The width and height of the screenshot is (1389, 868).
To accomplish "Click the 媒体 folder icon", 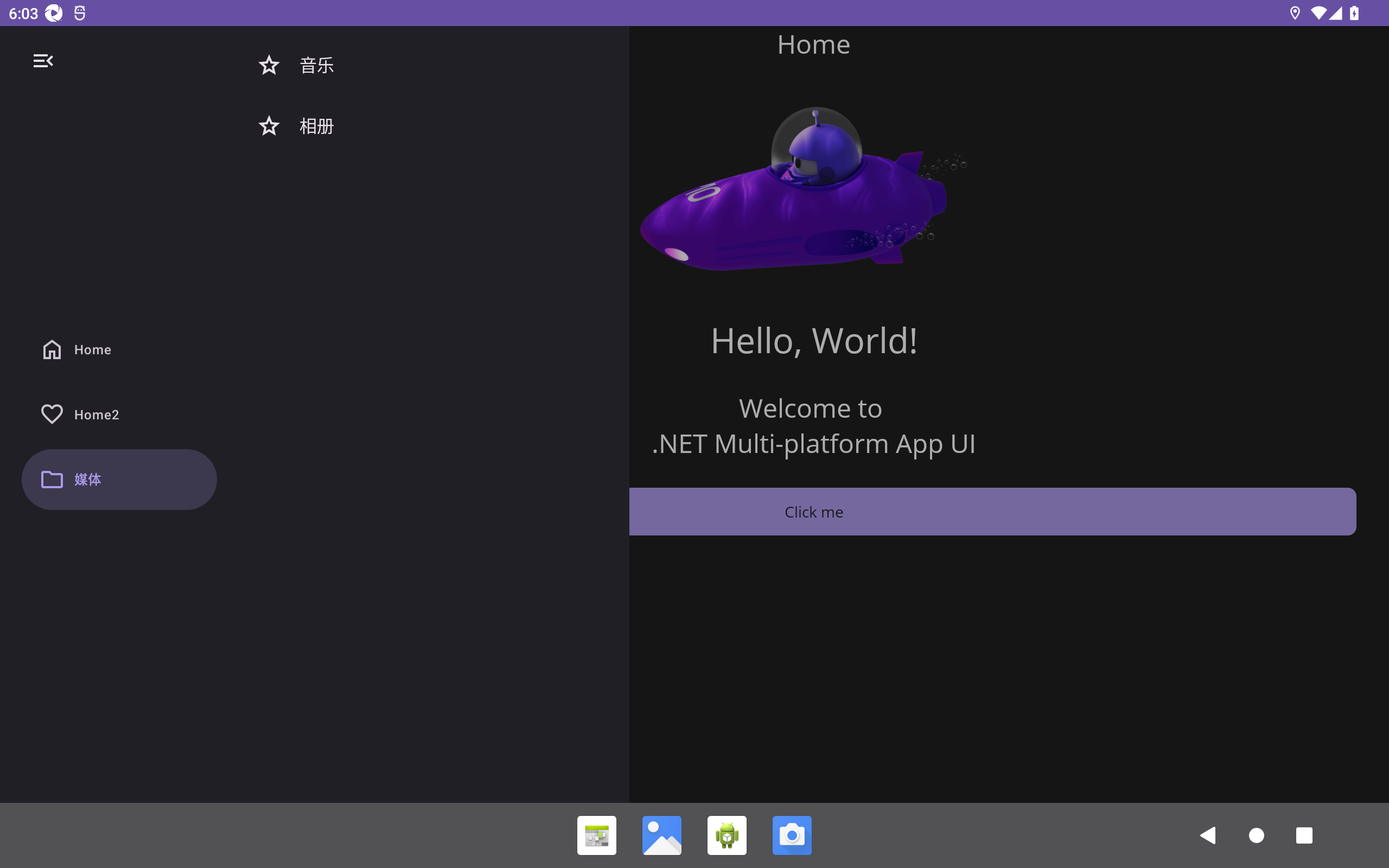I will coord(52,479).
